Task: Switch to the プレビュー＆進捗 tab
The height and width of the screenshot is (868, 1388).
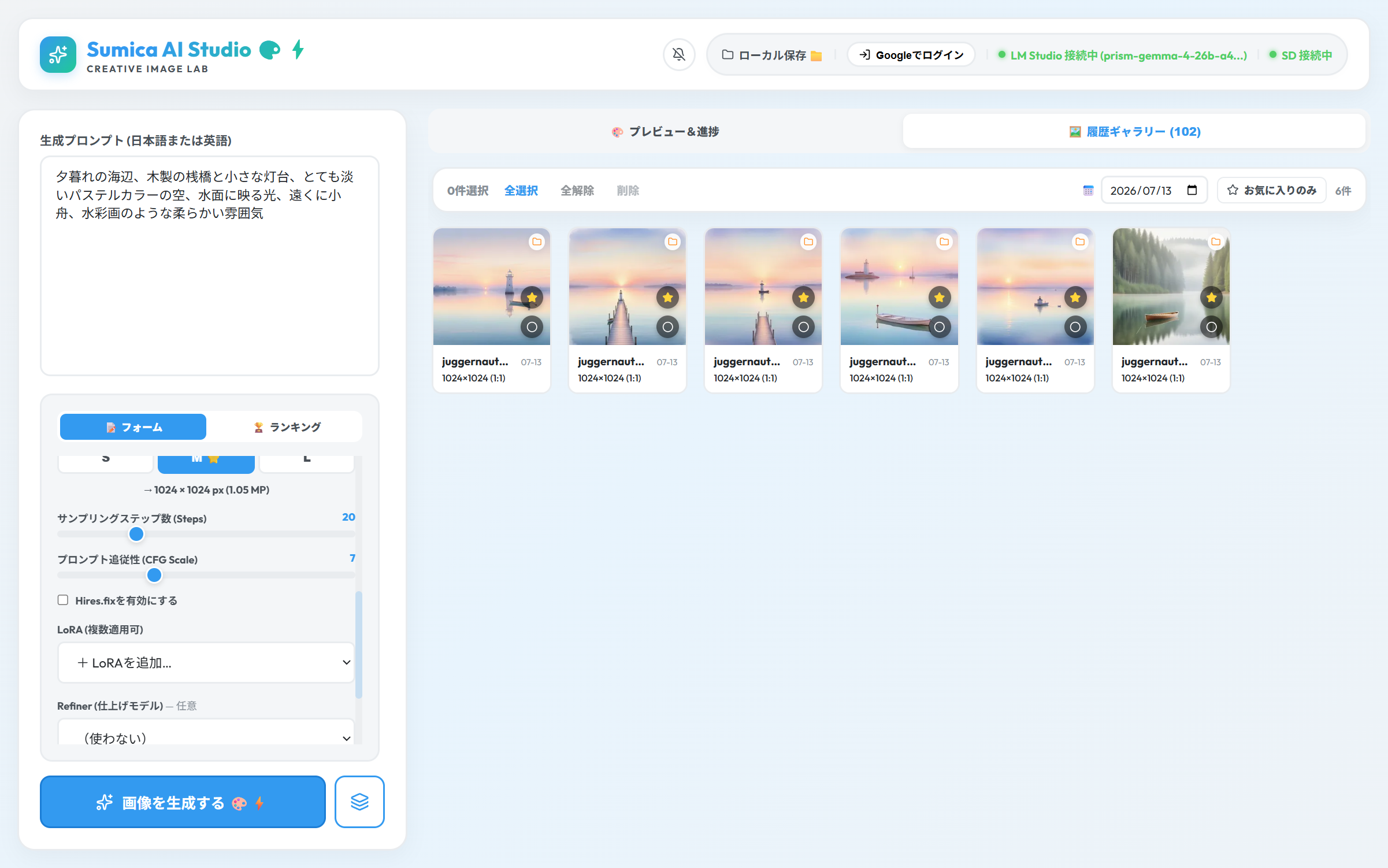Action: click(665, 132)
